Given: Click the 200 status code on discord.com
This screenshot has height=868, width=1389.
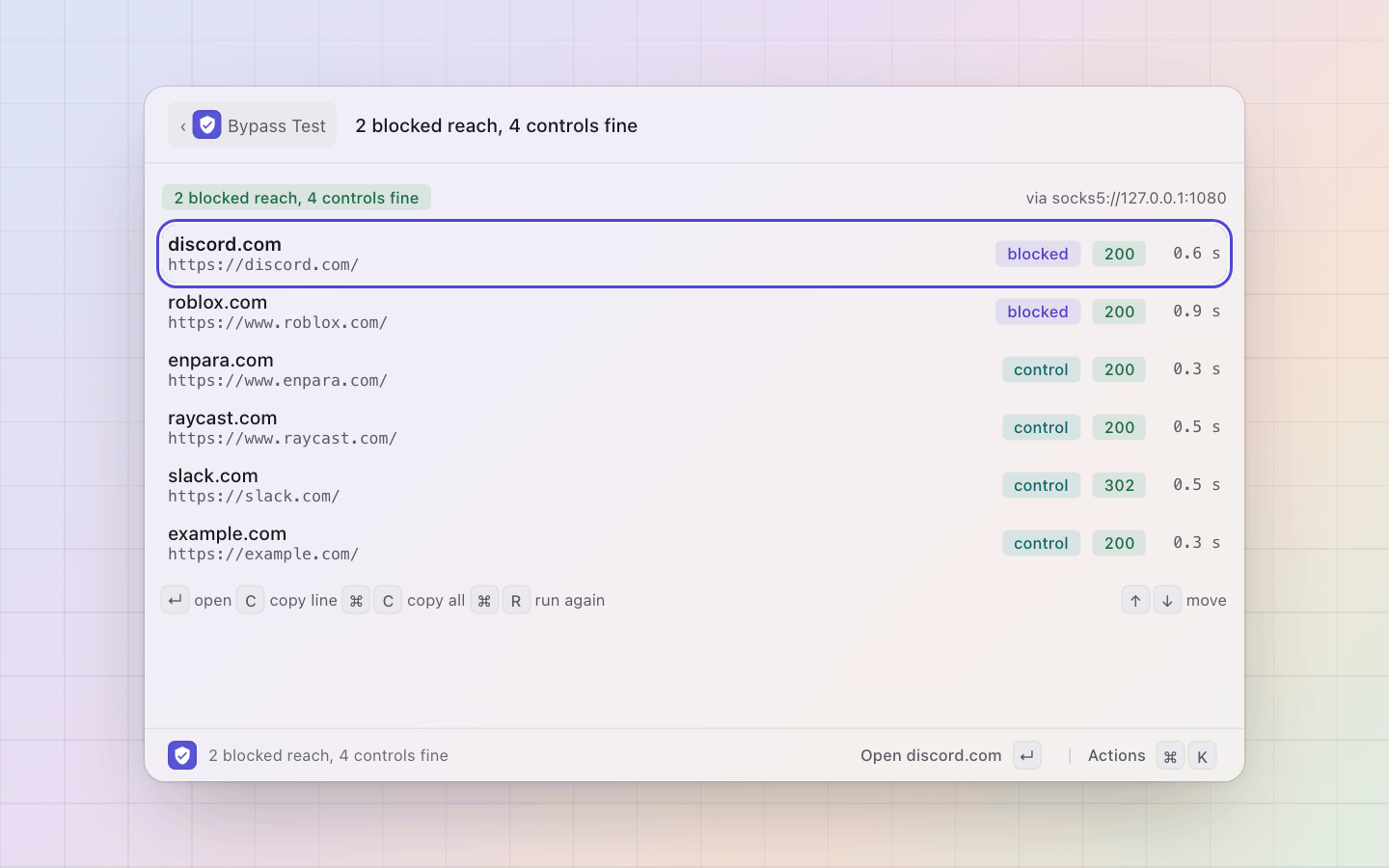Looking at the screenshot, I should click(x=1119, y=254).
